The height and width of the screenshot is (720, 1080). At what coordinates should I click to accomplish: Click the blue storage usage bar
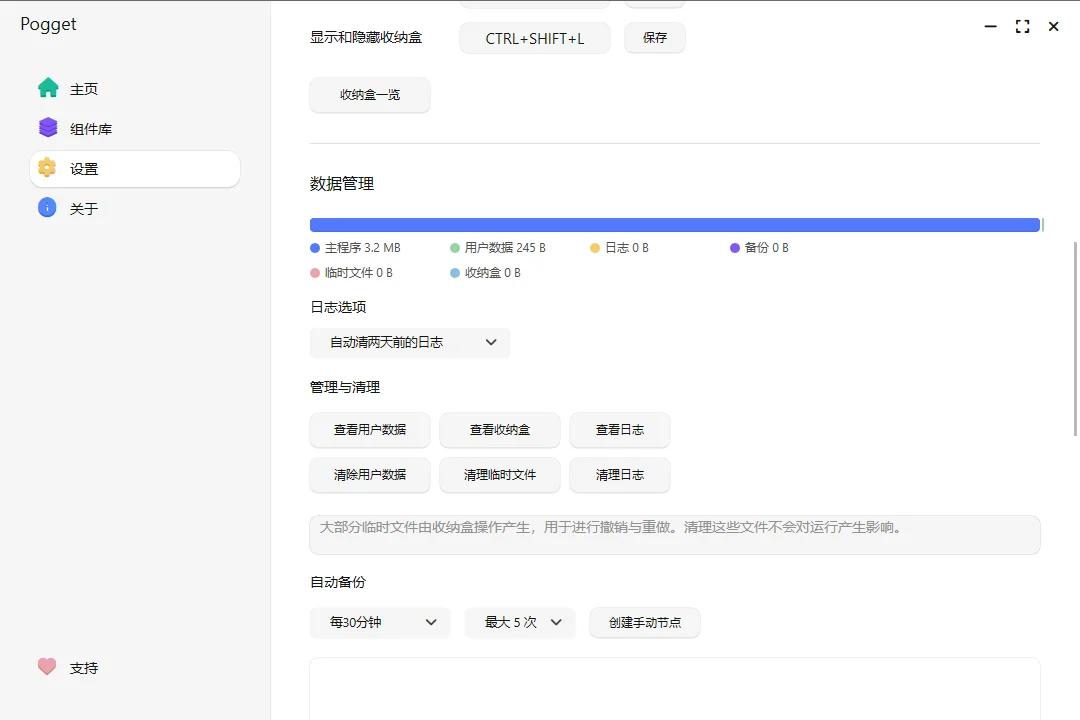tap(675, 225)
